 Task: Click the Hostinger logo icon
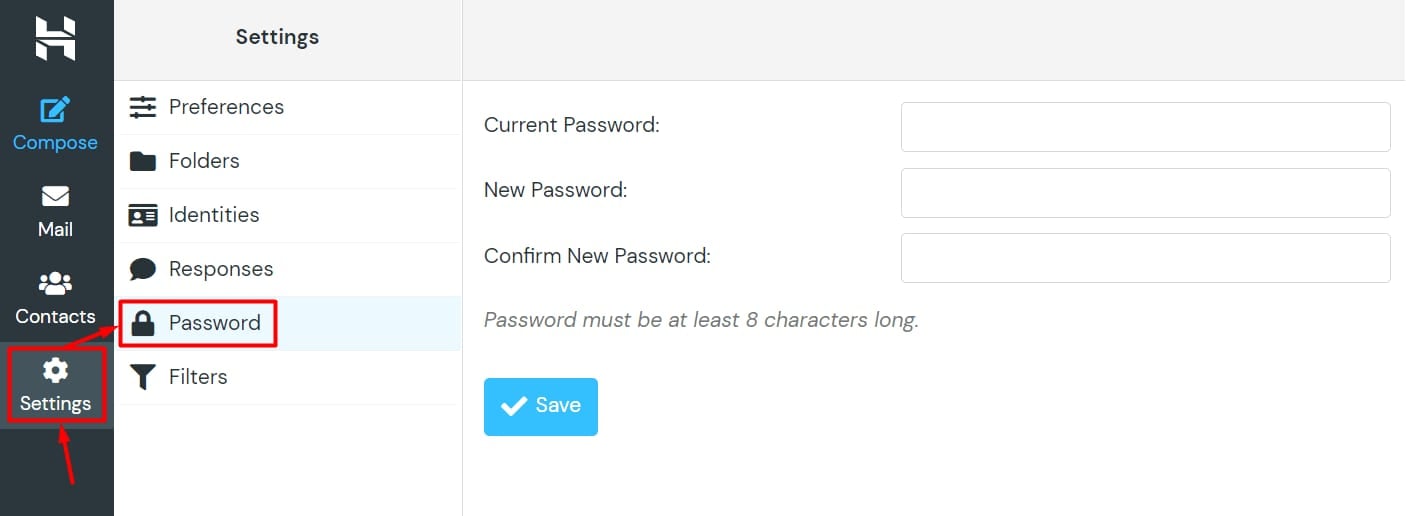[55, 38]
